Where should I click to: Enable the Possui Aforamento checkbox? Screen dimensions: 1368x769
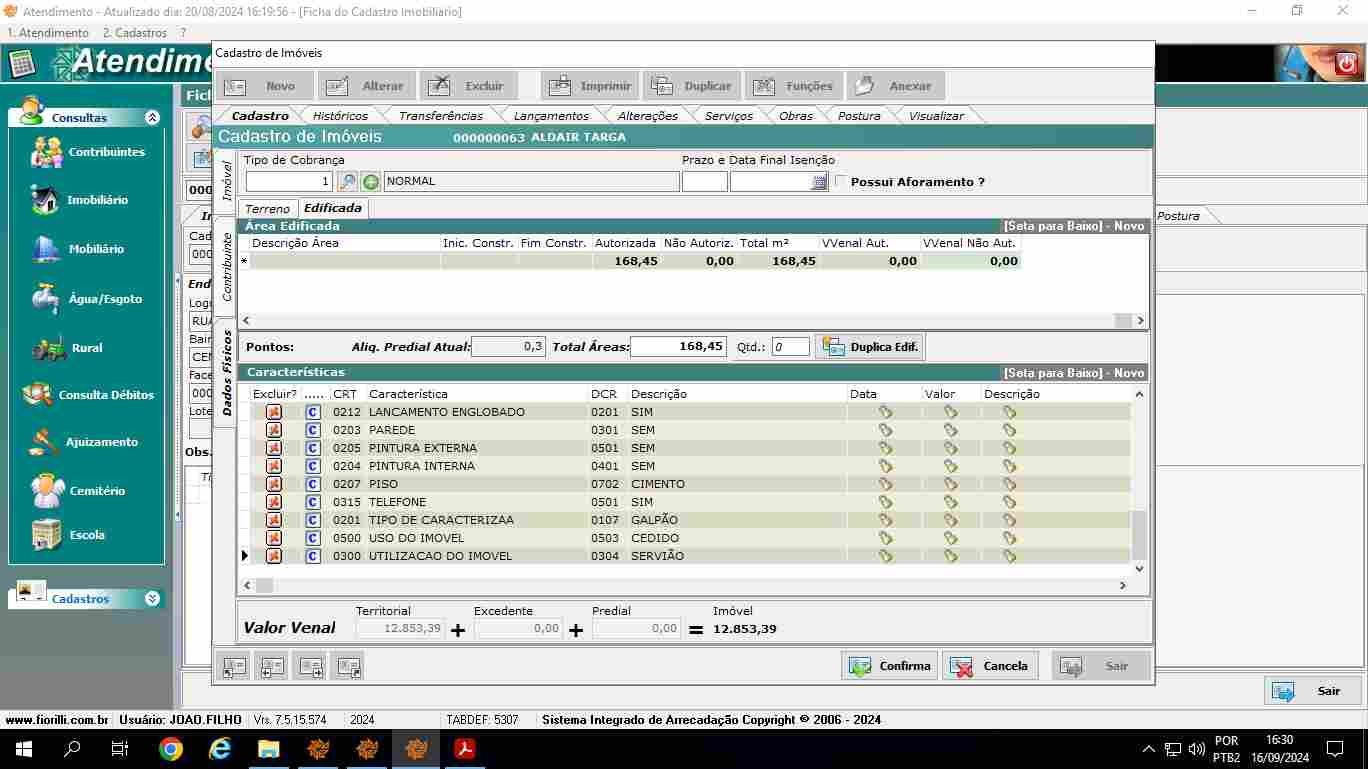click(x=841, y=181)
